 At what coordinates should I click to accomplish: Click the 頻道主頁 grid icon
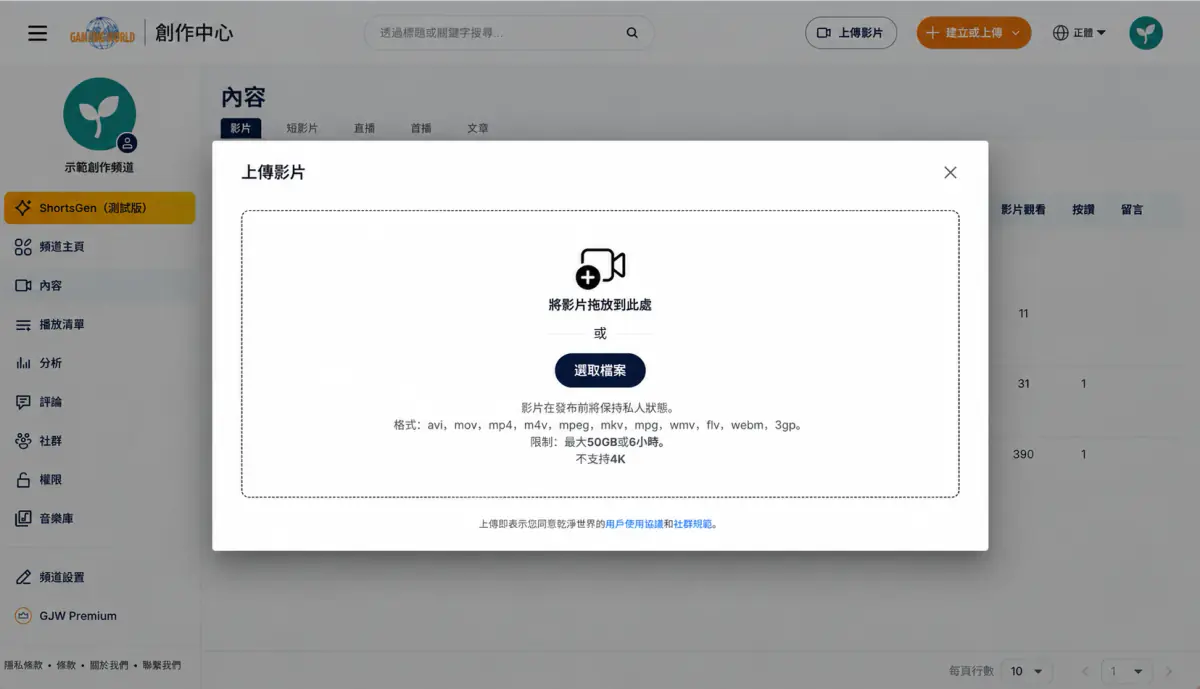tap(23, 247)
